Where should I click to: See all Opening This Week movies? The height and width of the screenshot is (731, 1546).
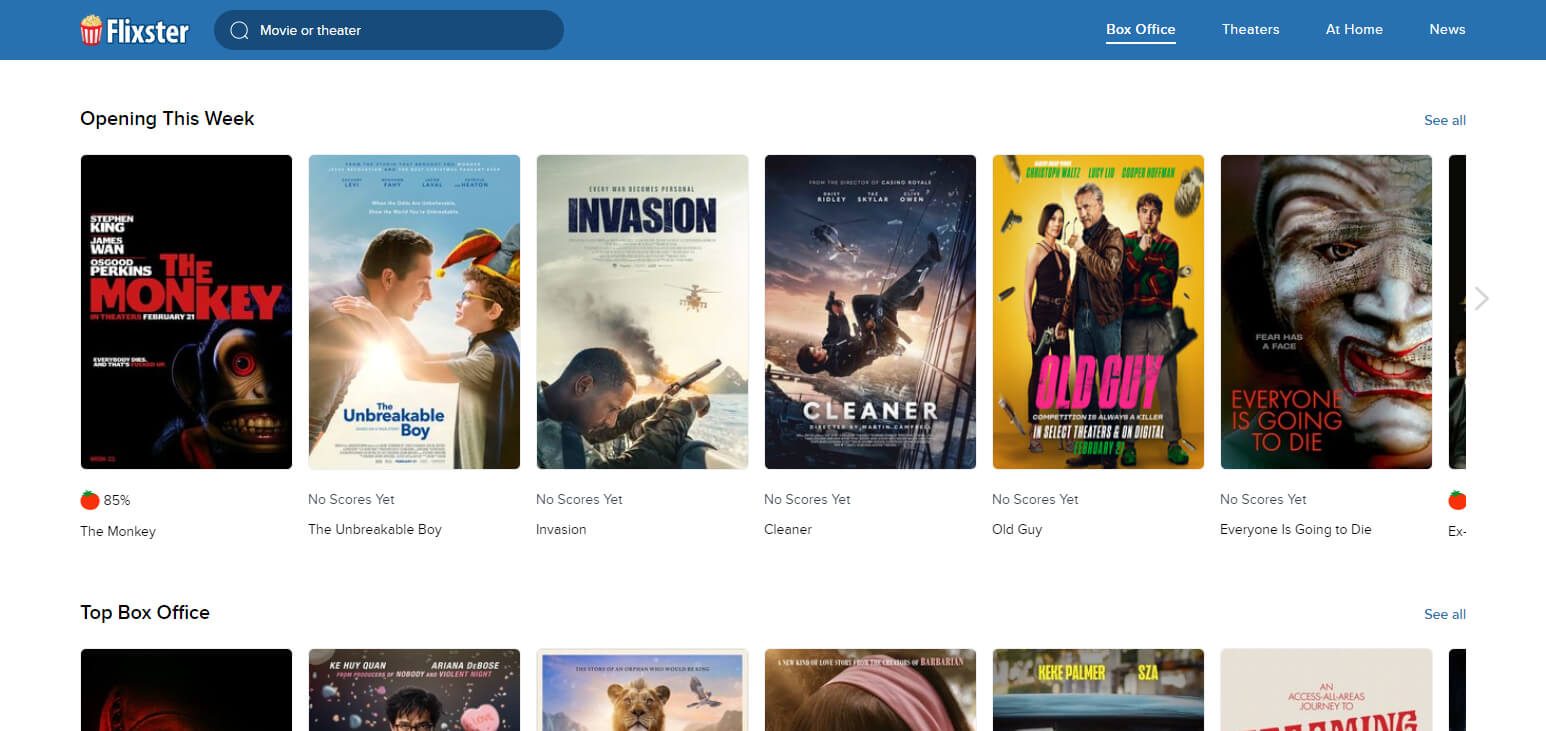pos(1445,120)
